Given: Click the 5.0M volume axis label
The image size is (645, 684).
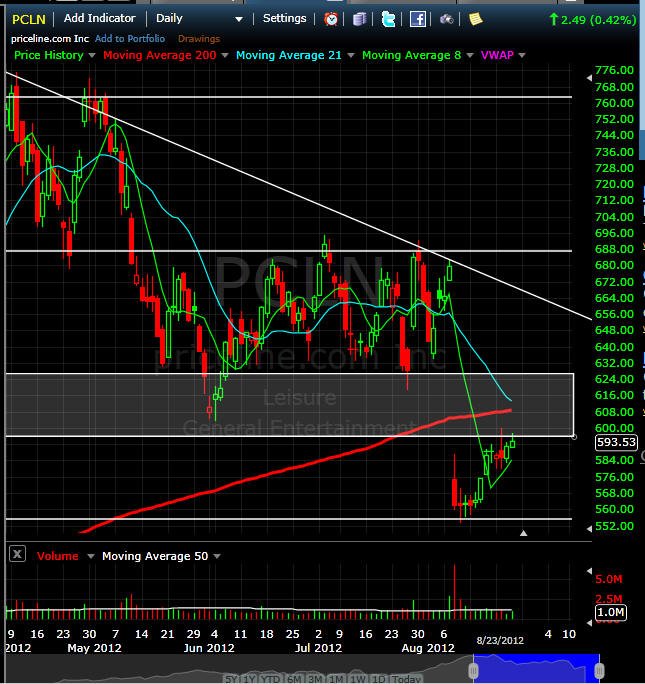Looking at the screenshot, I should coord(609,579).
